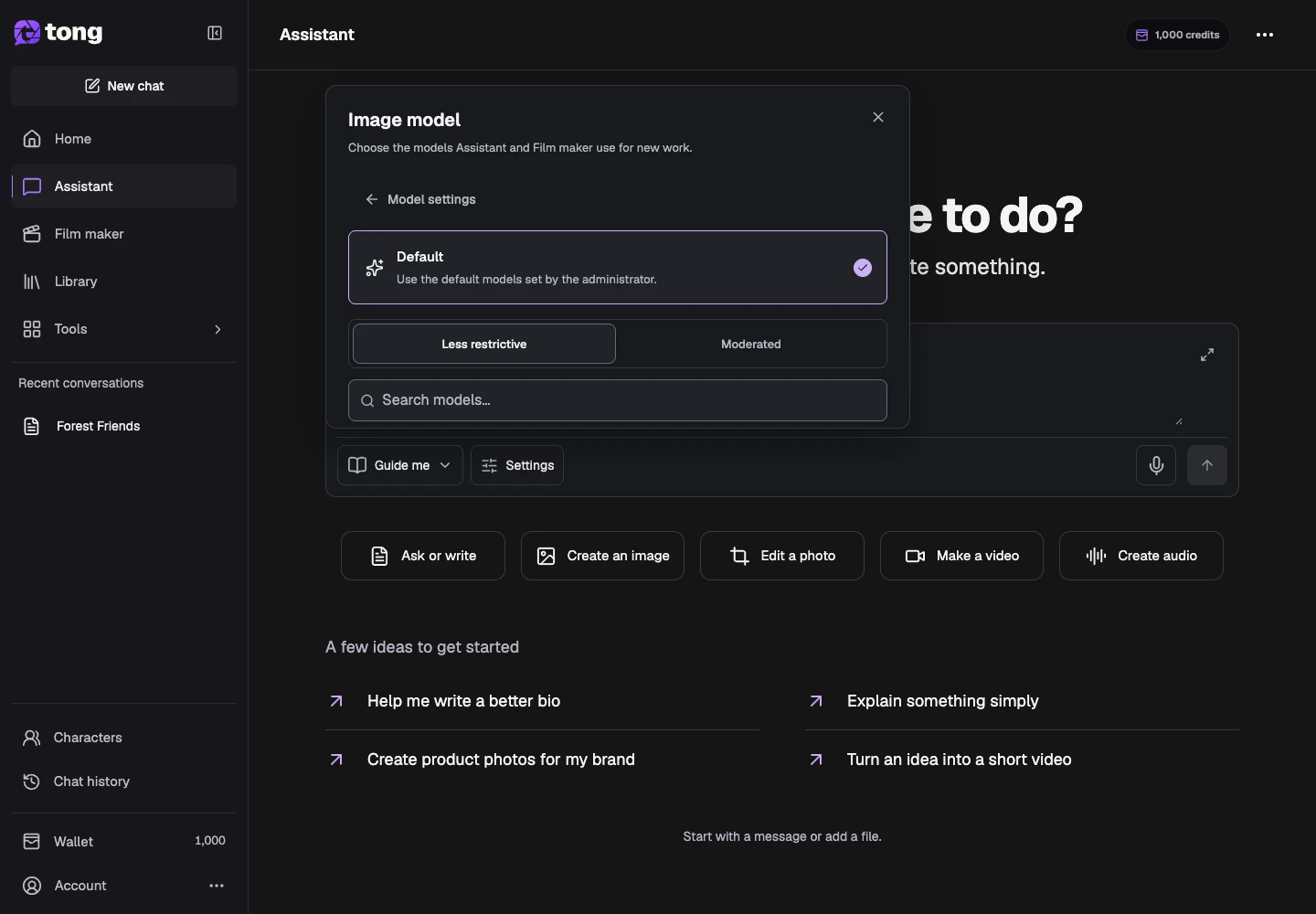Select the Default model option
The image size is (1316, 914).
pyautogui.click(x=618, y=267)
